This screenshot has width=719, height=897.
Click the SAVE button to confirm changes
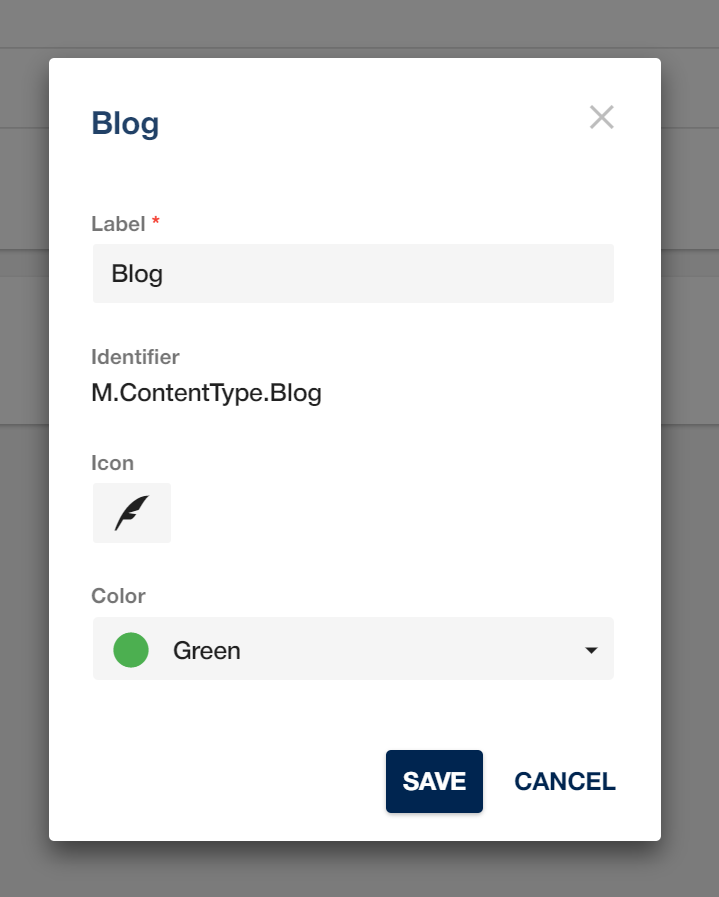click(434, 781)
